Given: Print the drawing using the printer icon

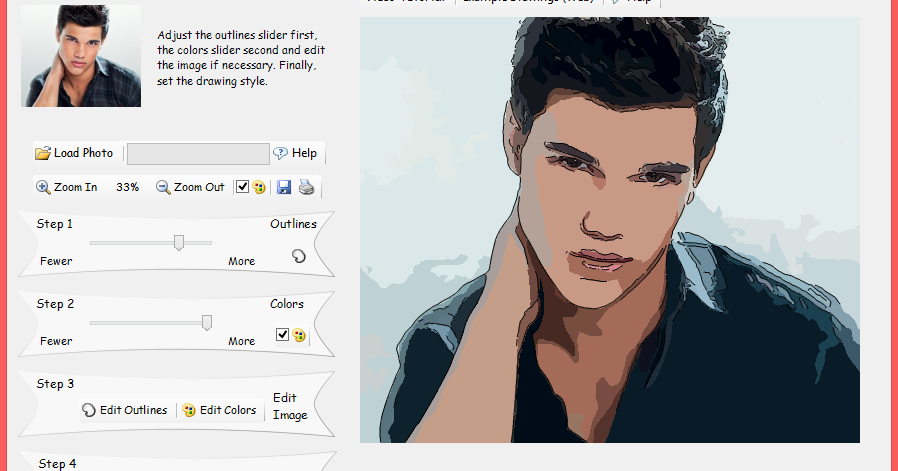Looking at the screenshot, I should coord(306,187).
